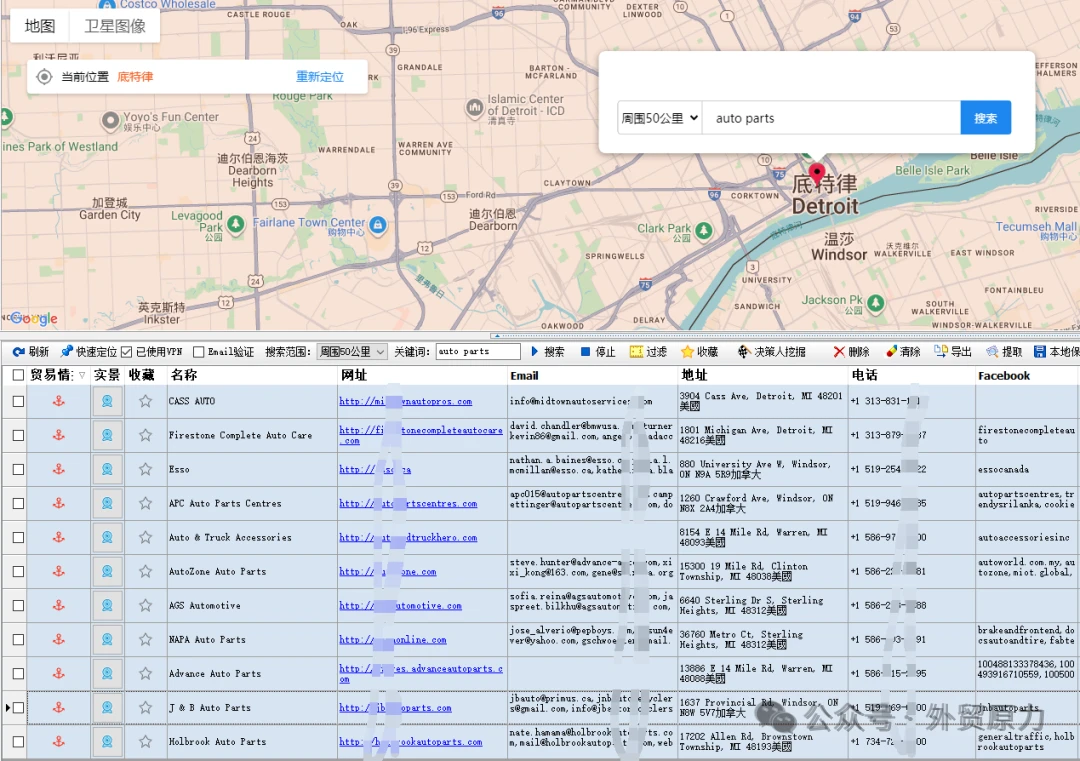
Task: Check the Esso row checkbox
Action: point(19,470)
